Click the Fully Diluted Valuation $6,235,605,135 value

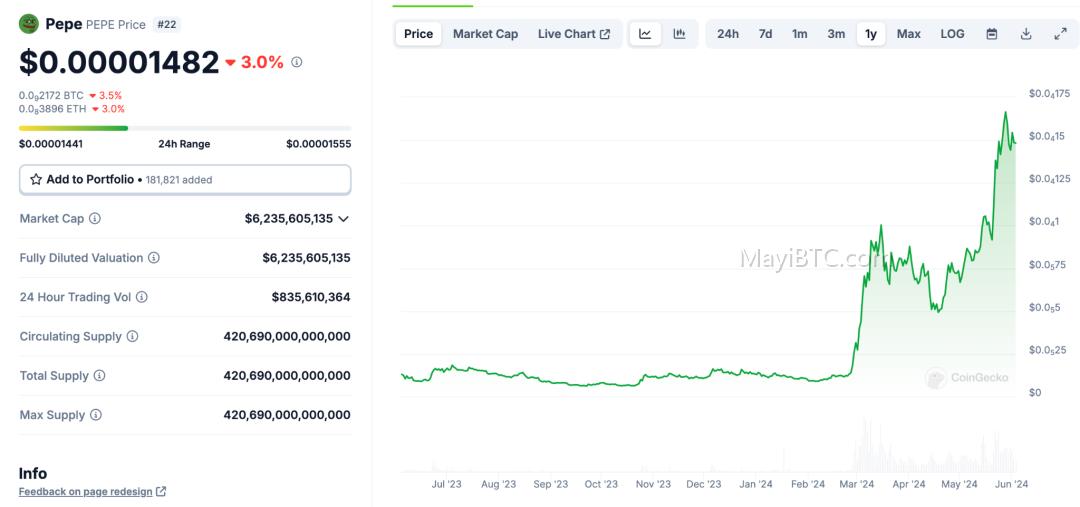[x=307, y=258]
